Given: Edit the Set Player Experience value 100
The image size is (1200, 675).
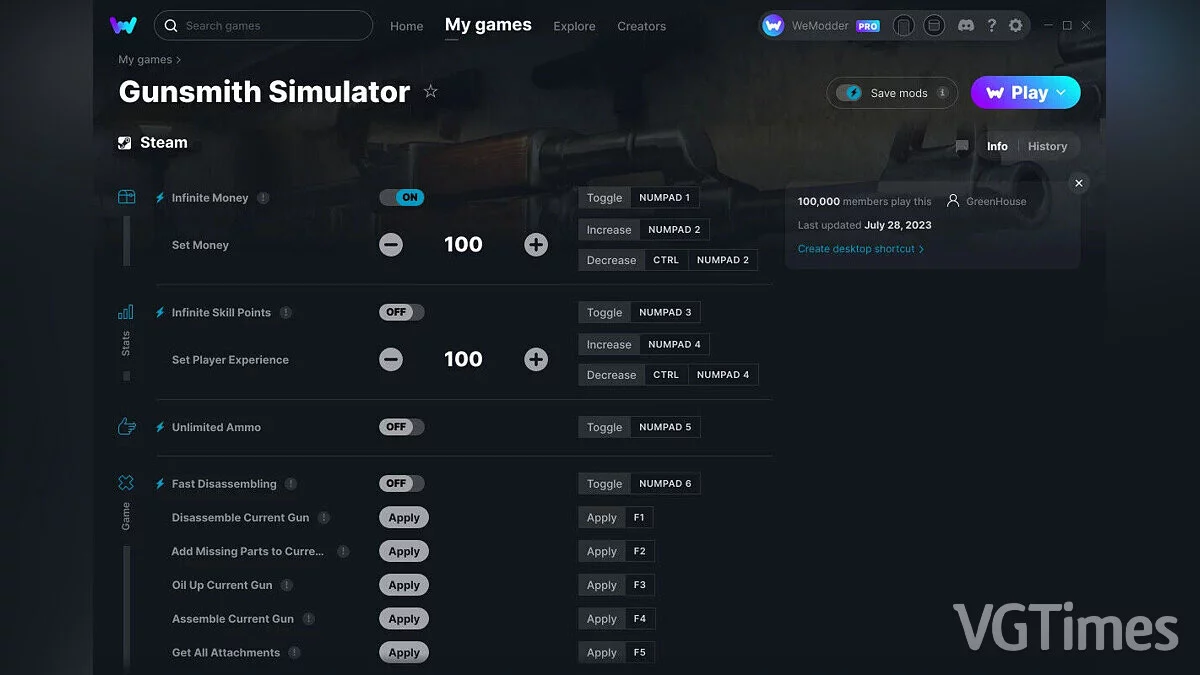Looking at the screenshot, I should 463,360.
